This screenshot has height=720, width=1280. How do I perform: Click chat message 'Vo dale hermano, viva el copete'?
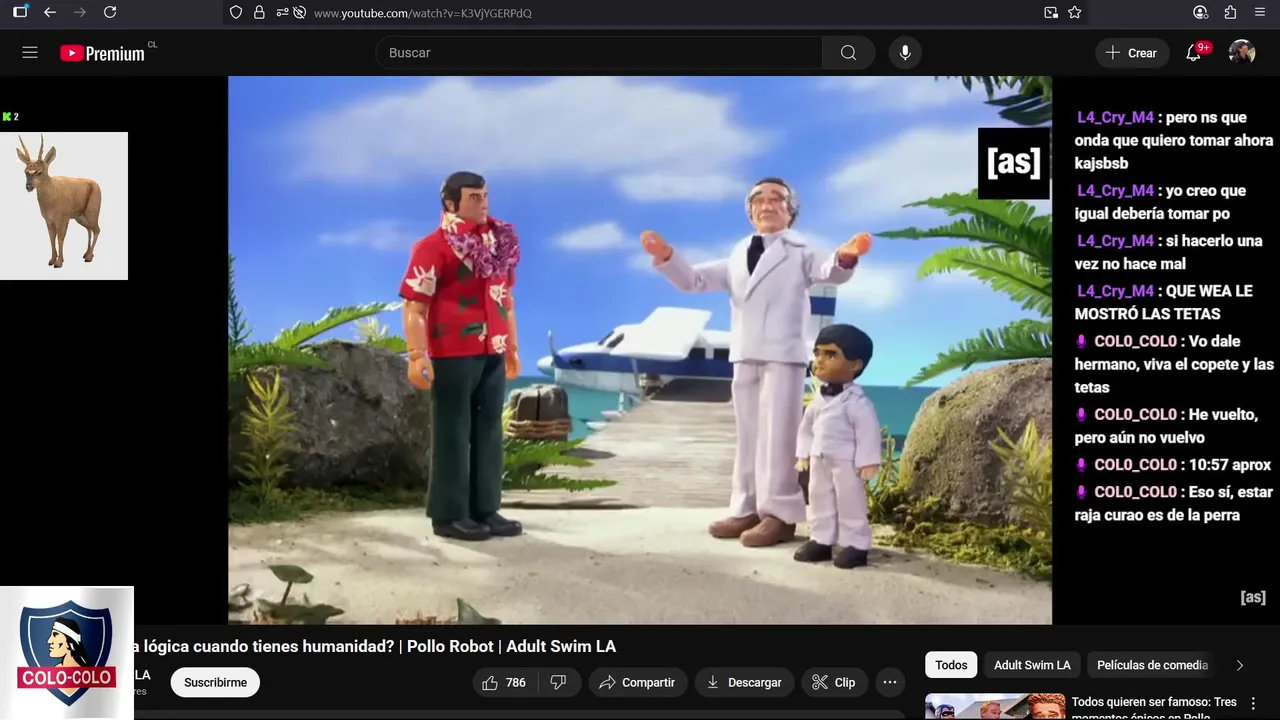coord(1174,364)
